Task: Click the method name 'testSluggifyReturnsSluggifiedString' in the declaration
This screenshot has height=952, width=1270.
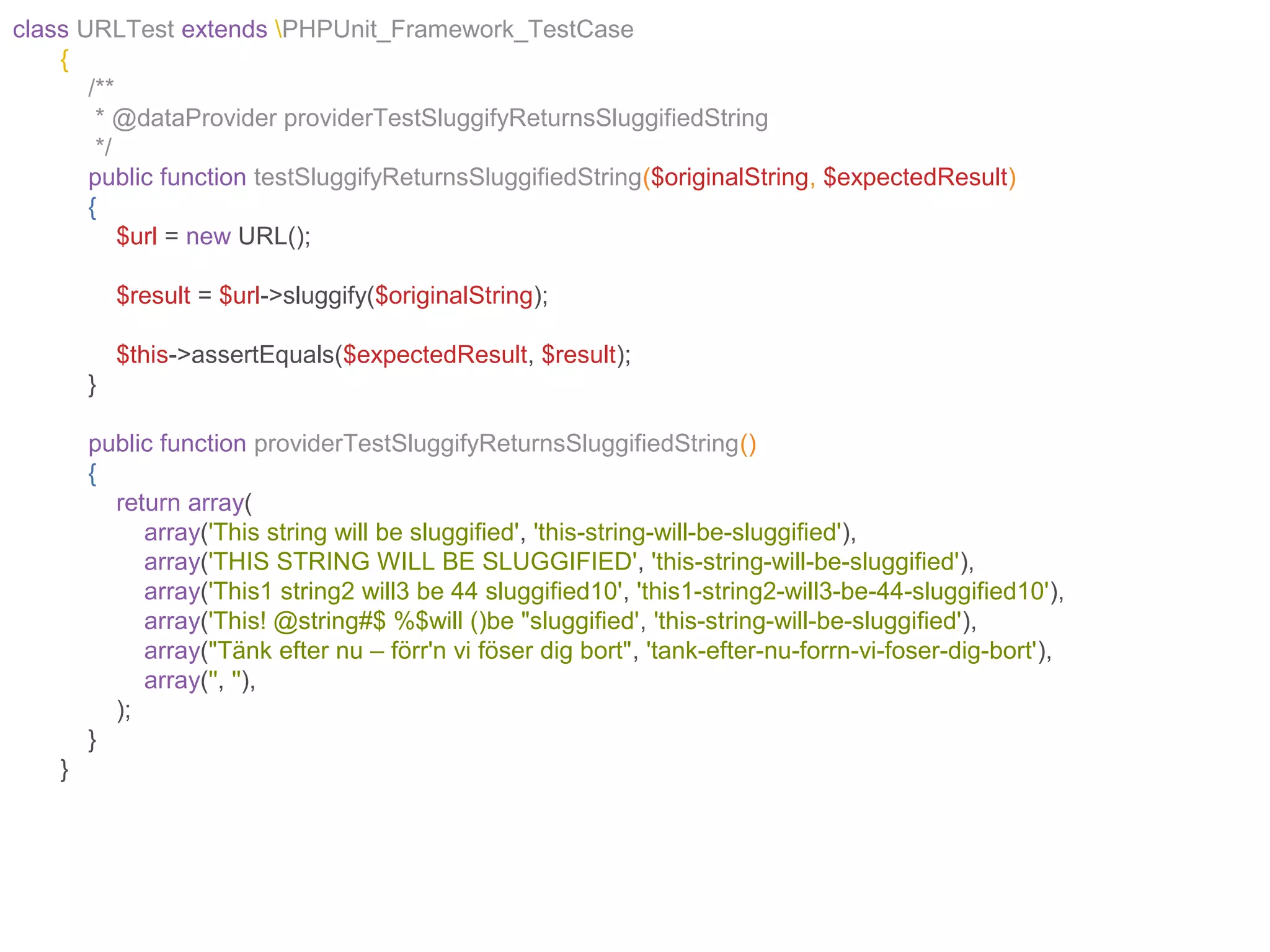Action: (448, 177)
